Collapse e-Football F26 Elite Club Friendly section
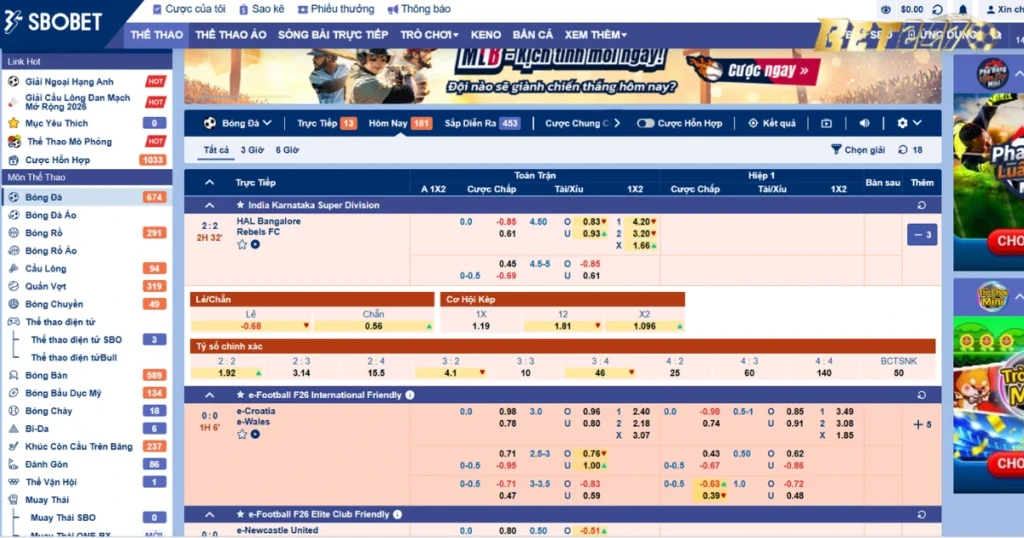The width and height of the screenshot is (1024, 538). click(210, 514)
